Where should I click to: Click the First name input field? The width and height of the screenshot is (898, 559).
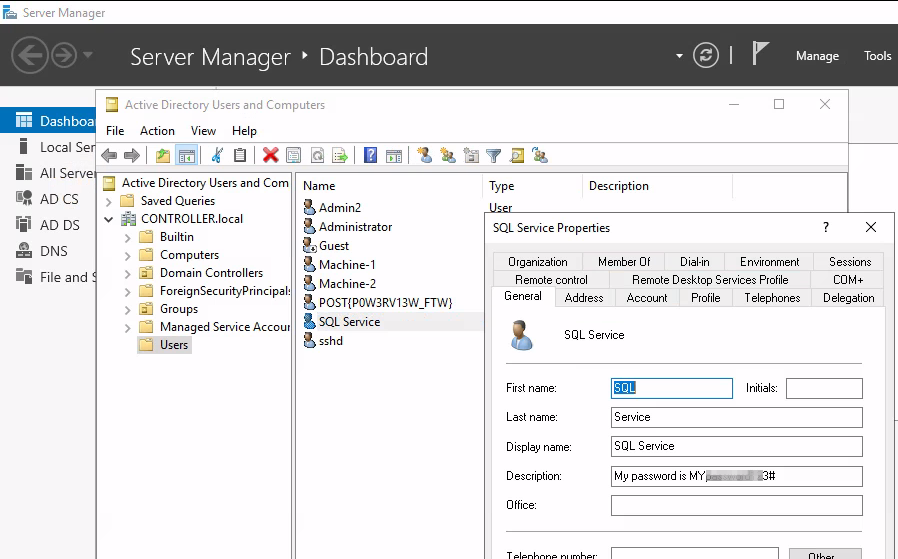[x=671, y=388]
